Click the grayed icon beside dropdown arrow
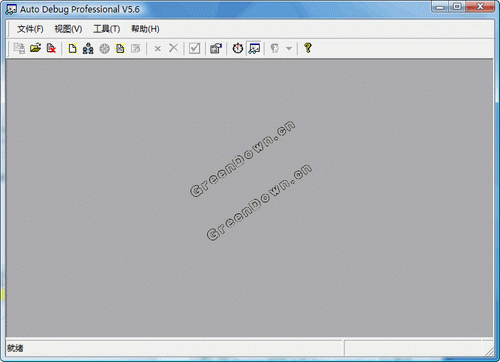The height and width of the screenshot is (362, 500). [x=275, y=48]
